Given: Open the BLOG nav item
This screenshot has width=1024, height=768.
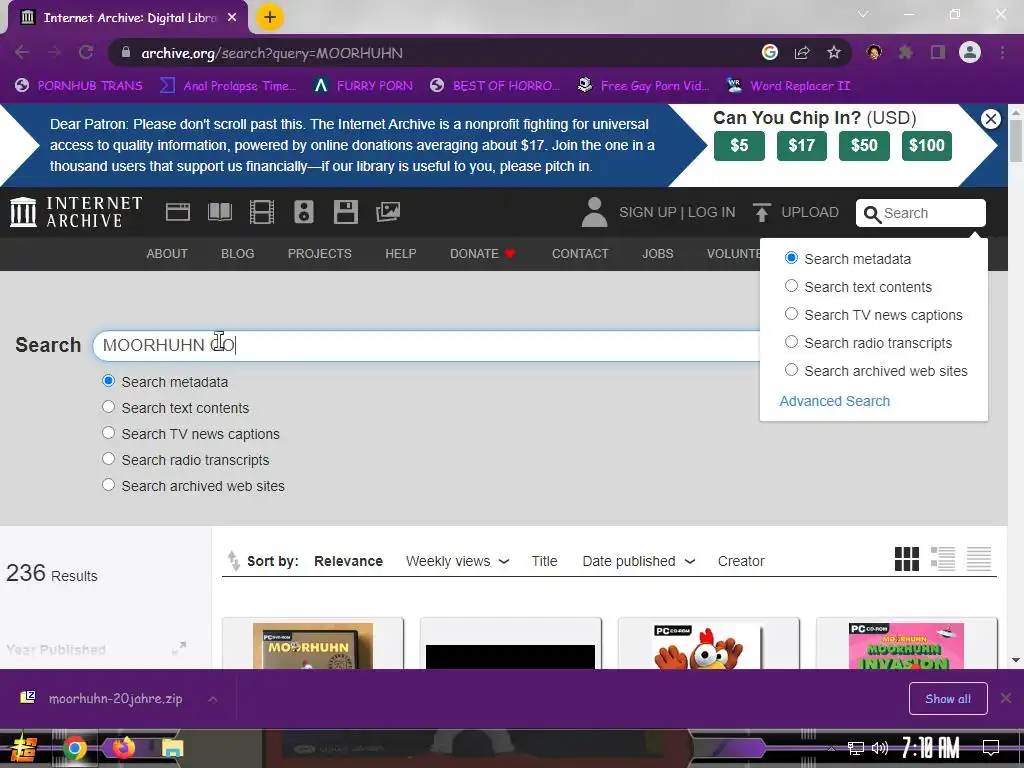Looking at the screenshot, I should (x=238, y=253).
